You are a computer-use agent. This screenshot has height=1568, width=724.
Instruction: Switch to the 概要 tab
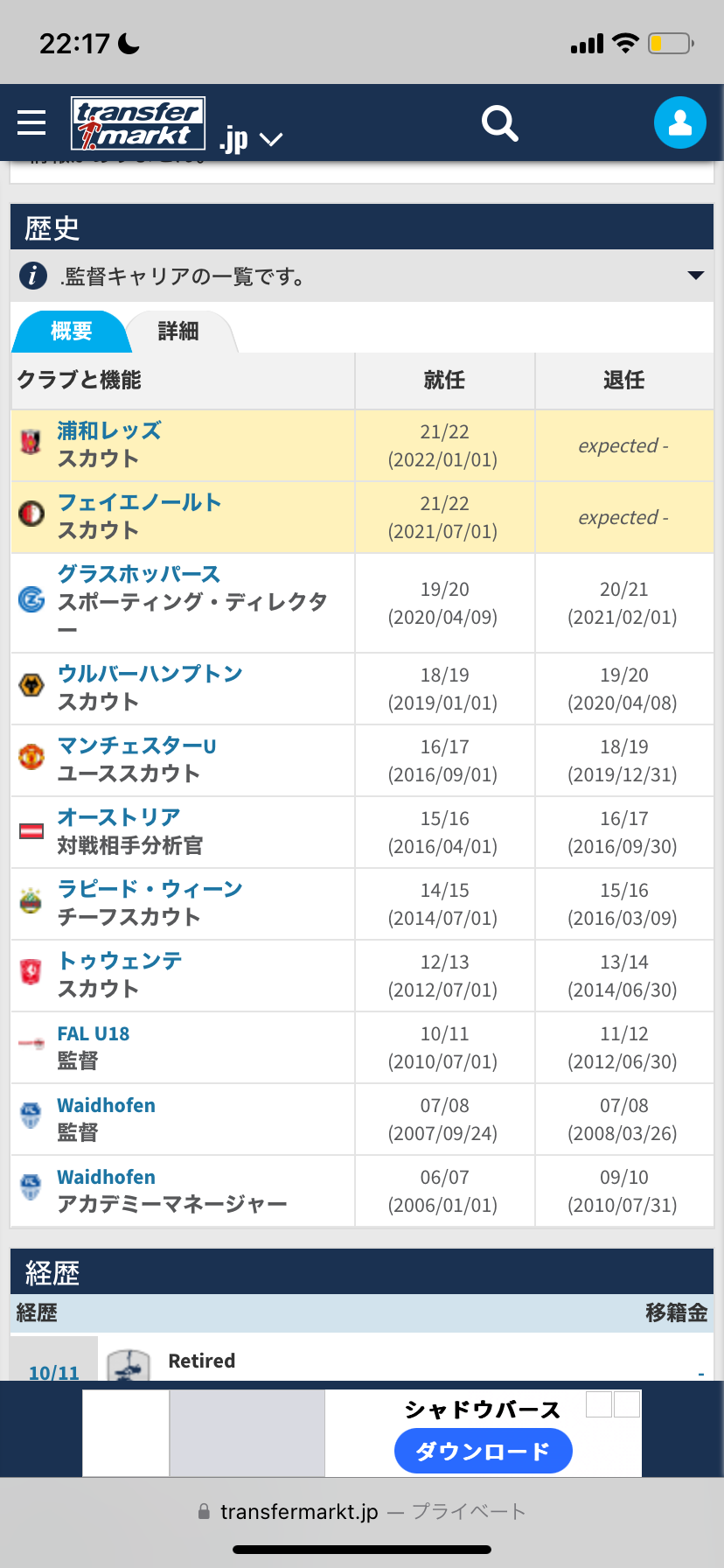71,332
